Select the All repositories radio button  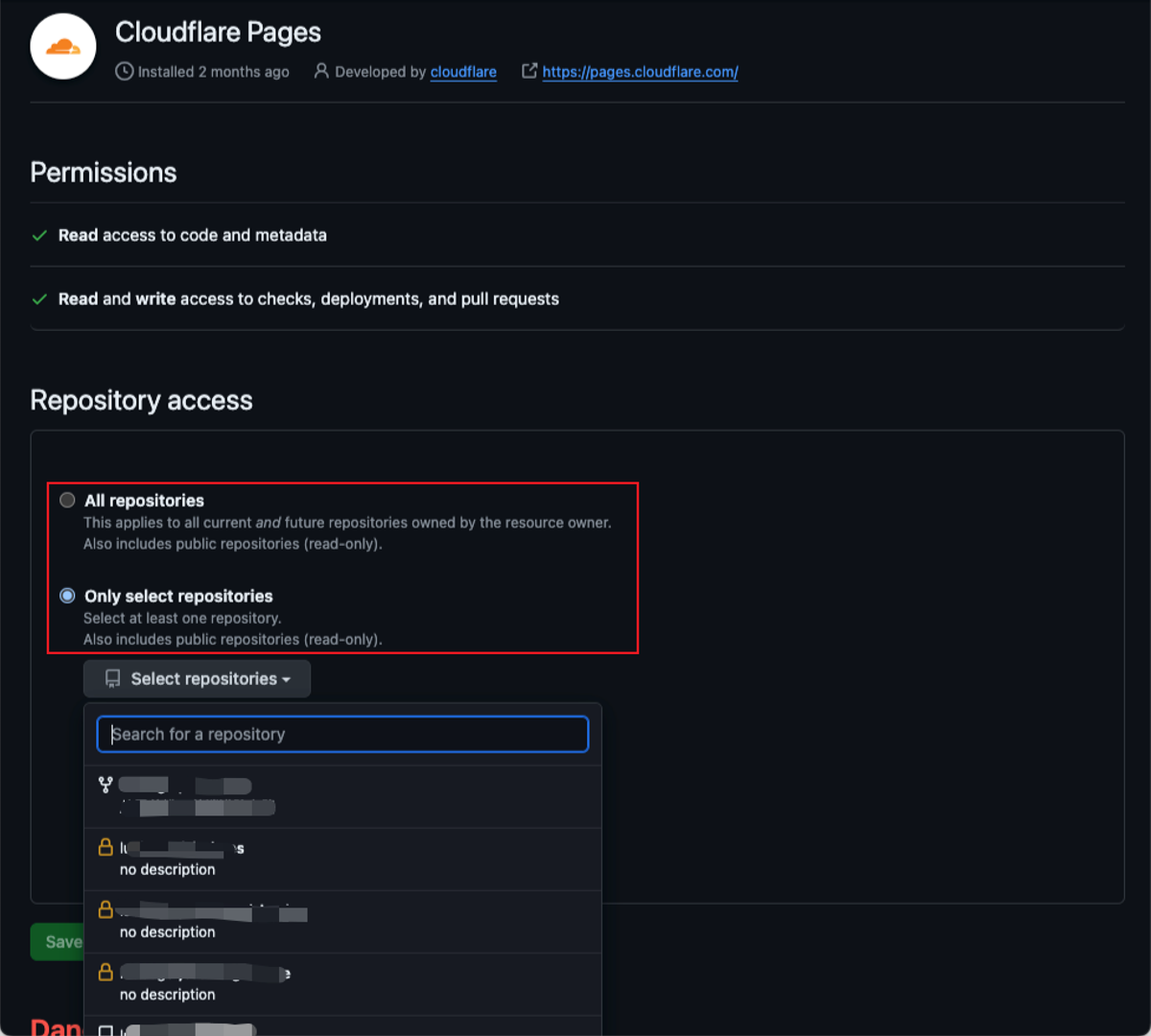pos(67,500)
